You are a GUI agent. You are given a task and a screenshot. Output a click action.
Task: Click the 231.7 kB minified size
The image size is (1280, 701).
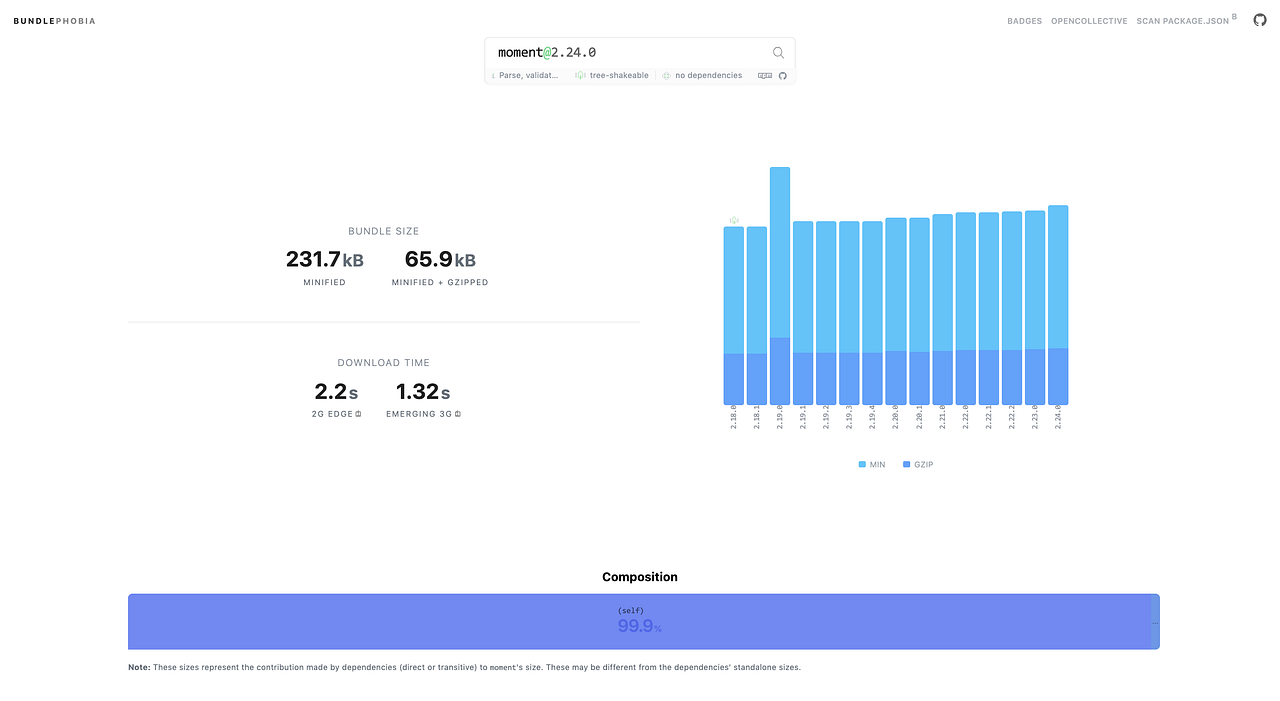point(325,259)
